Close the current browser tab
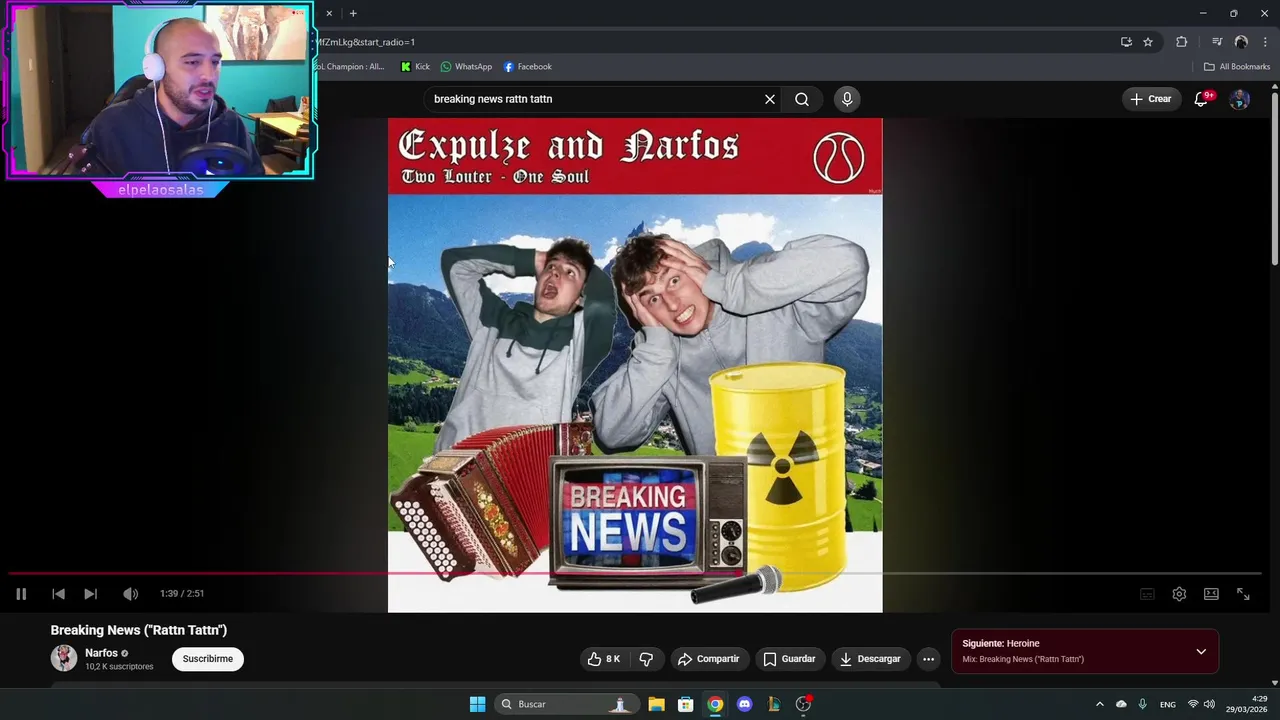The height and width of the screenshot is (720, 1280). (329, 13)
